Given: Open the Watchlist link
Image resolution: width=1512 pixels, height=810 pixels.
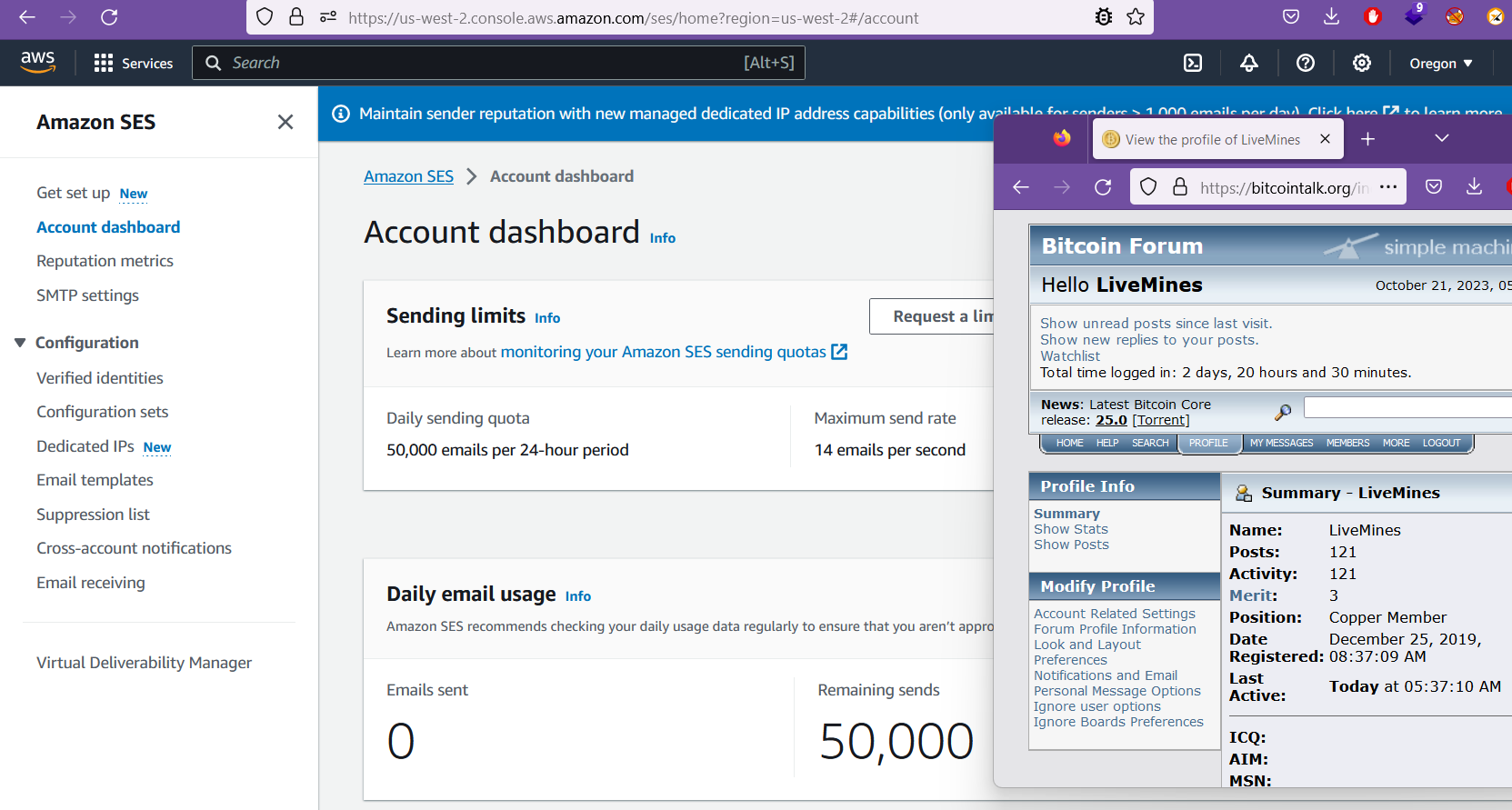Looking at the screenshot, I should pyautogui.click(x=1070, y=356).
